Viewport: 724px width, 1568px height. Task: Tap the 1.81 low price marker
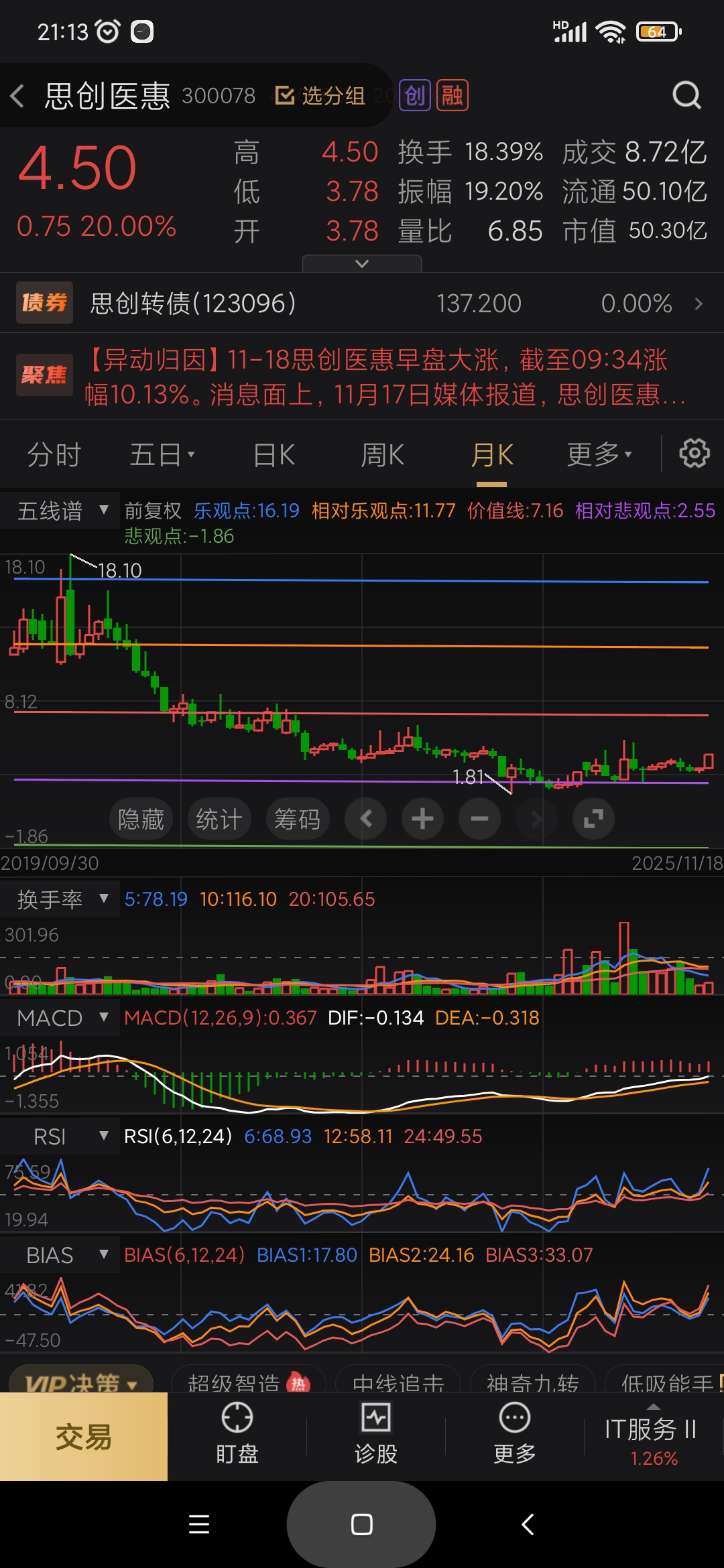[468, 777]
